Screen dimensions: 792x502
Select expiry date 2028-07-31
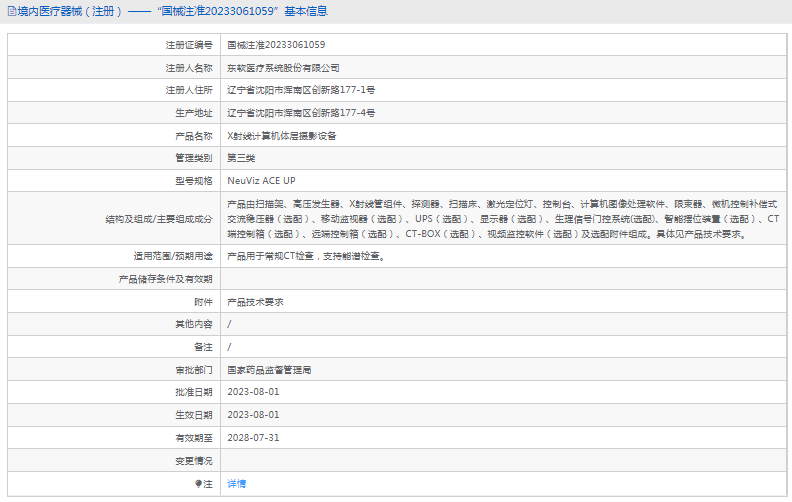(253, 438)
